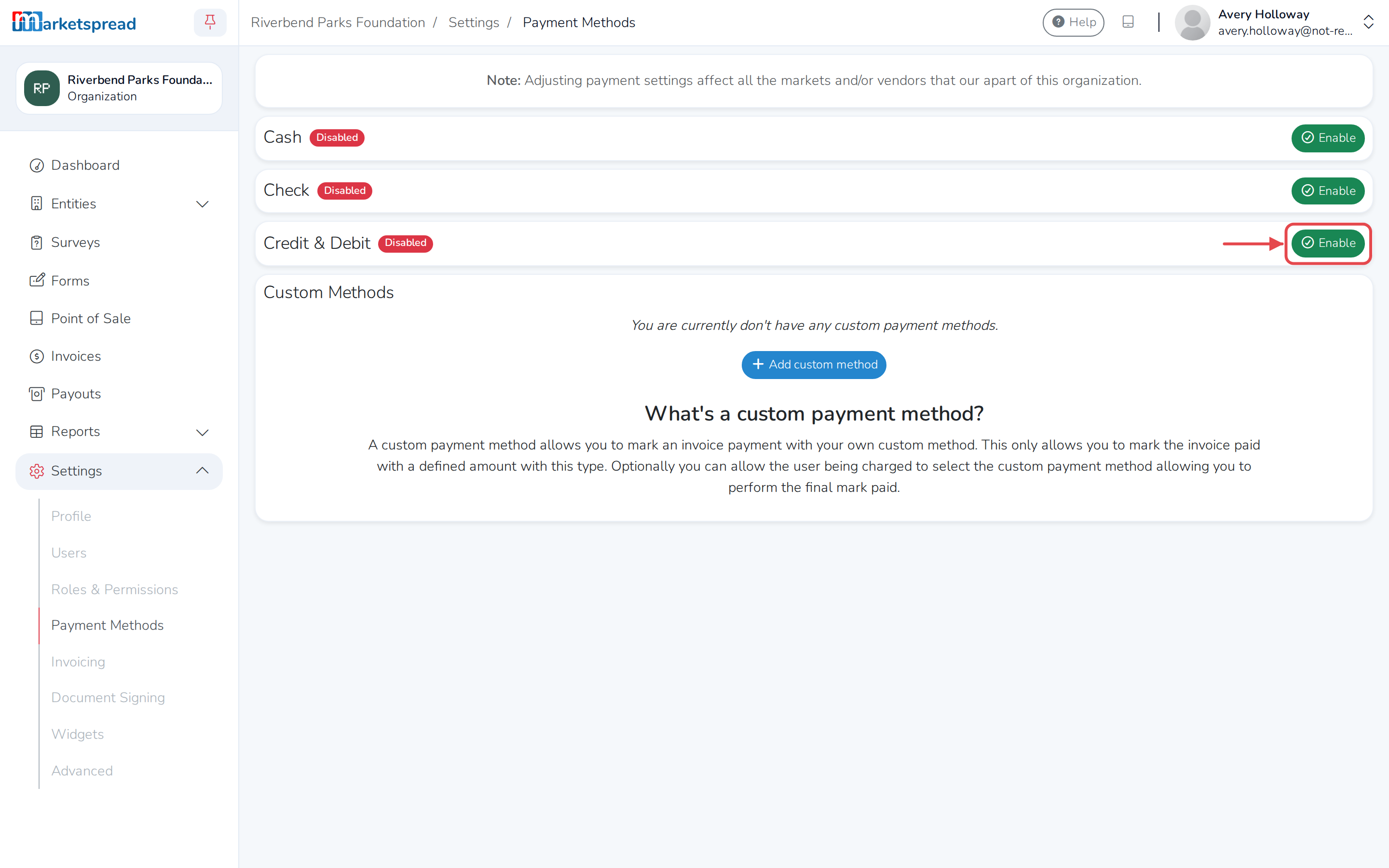Click the Dashboard gauge icon
The width and height of the screenshot is (1389, 868).
[37, 165]
